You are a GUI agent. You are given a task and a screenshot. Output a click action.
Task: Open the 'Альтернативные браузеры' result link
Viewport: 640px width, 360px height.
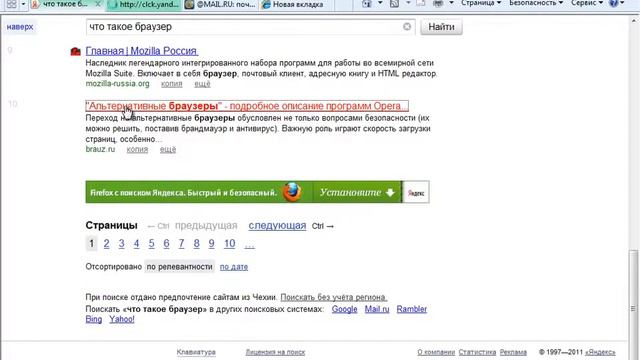click(247, 106)
